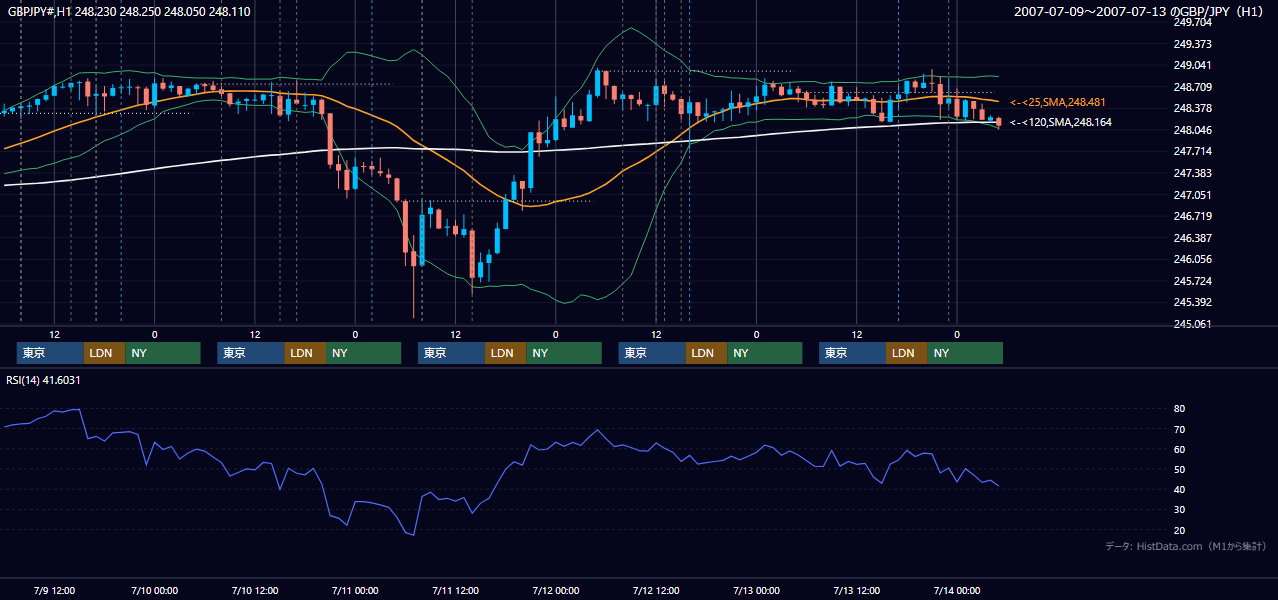Click the rightmost NY session block
The width and height of the screenshot is (1278, 600).
[965, 353]
